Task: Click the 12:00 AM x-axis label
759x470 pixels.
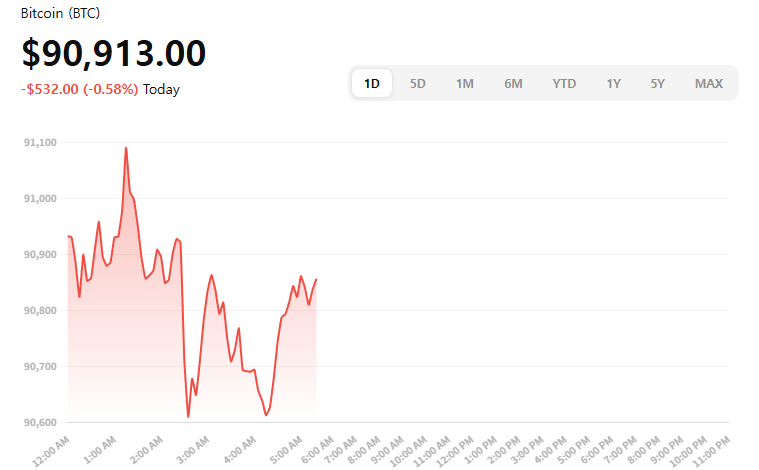Action: pos(51,448)
